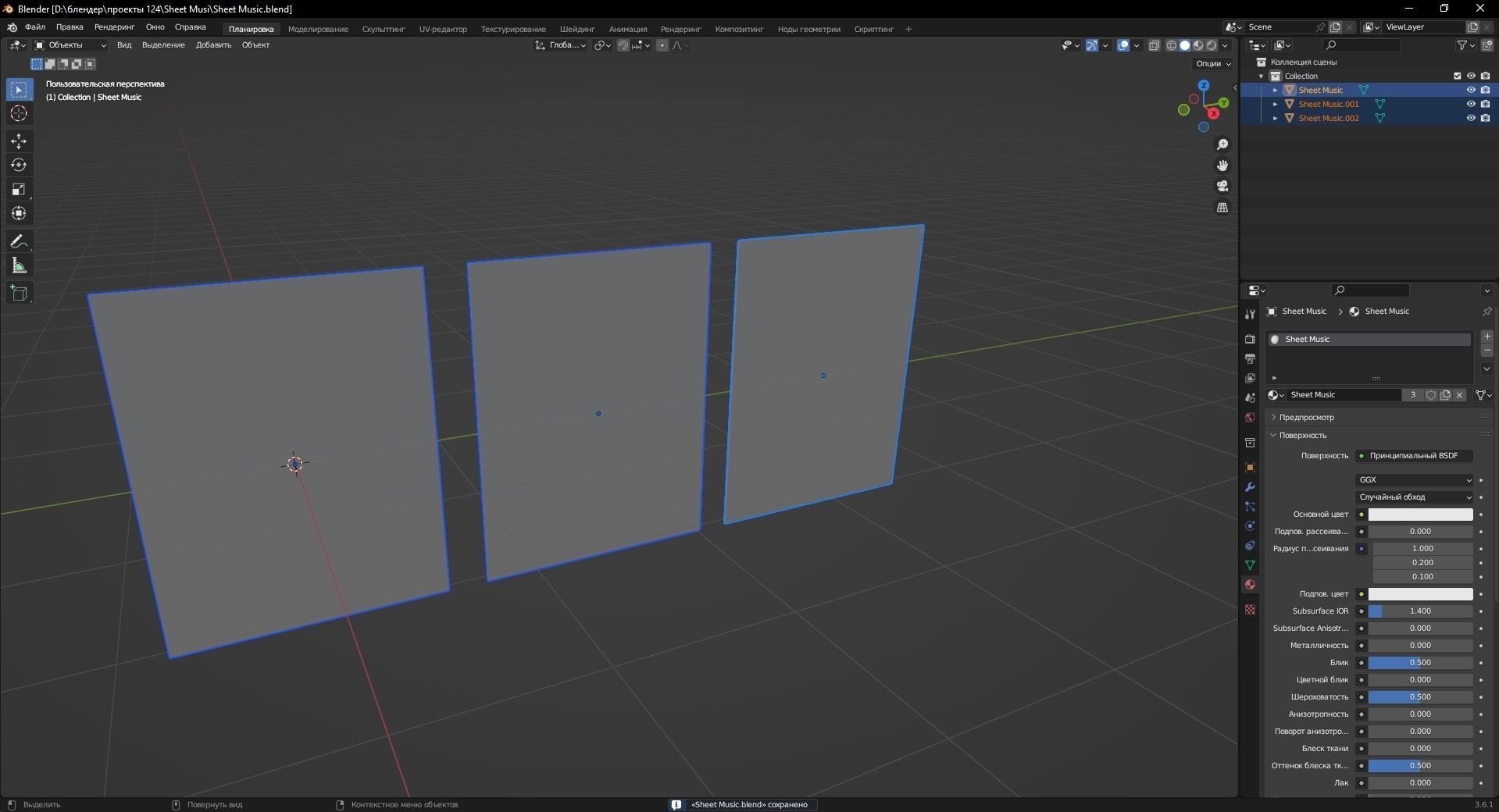This screenshot has height=812, width=1499.
Task: Expand the Предпросмотр panel
Action: tap(1306, 418)
